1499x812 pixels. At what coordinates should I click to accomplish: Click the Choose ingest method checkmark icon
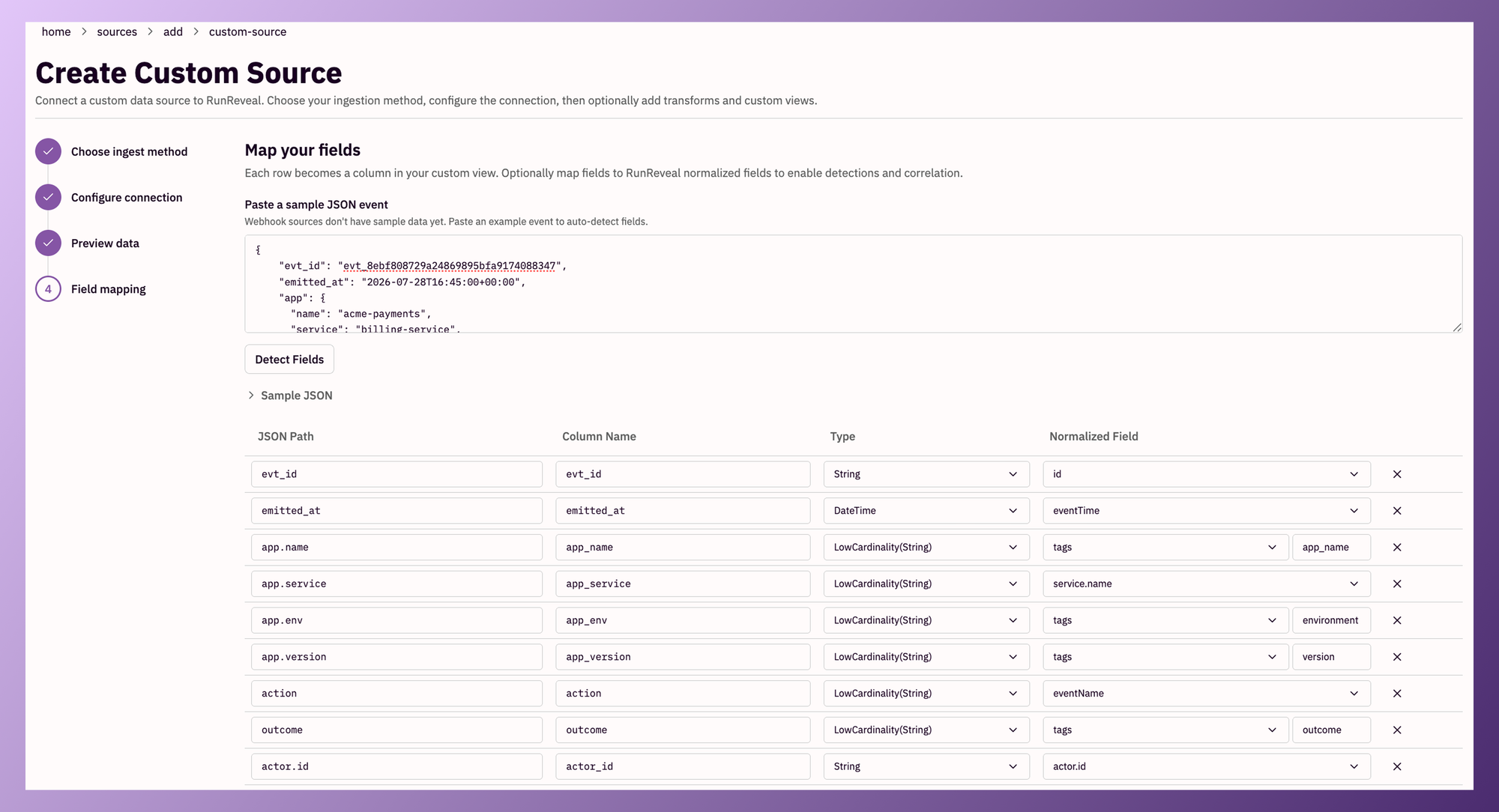pos(48,151)
